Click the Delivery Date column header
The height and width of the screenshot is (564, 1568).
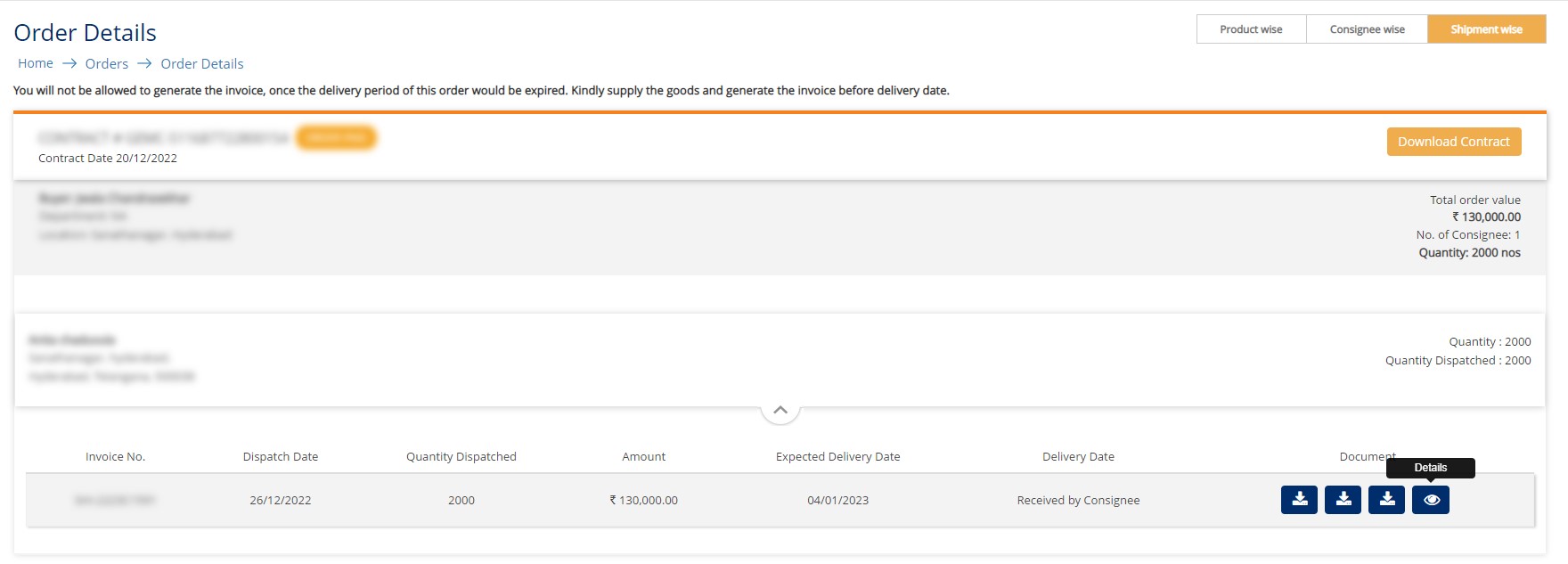coord(1078,457)
